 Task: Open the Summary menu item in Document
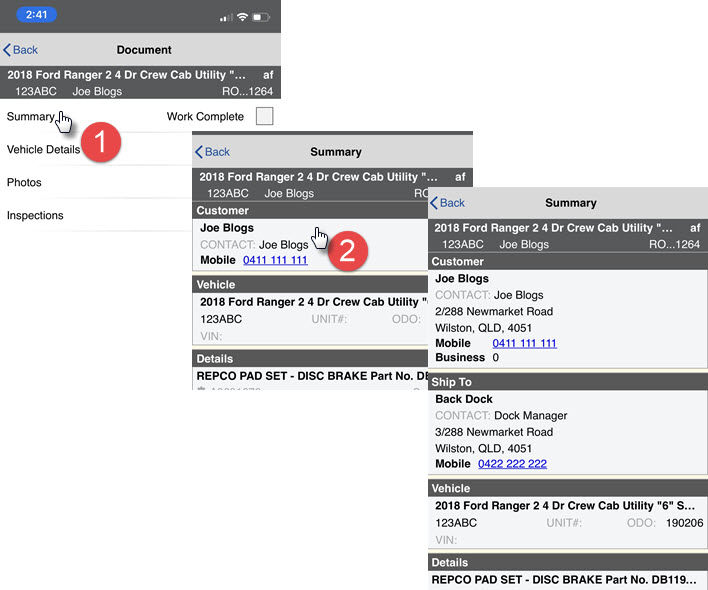[x=31, y=116]
